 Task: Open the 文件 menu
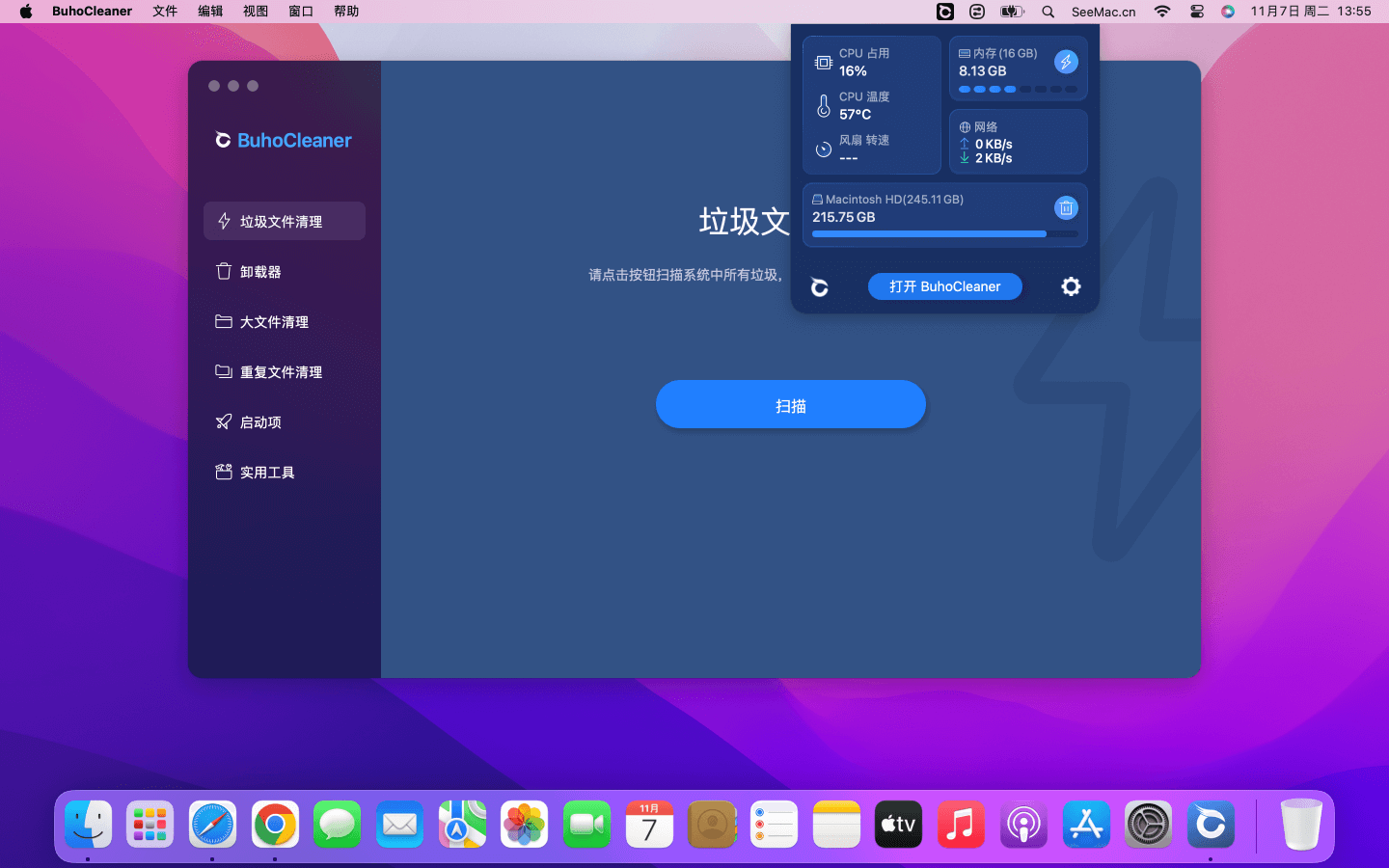pyautogui.click(x=165, y=12)
